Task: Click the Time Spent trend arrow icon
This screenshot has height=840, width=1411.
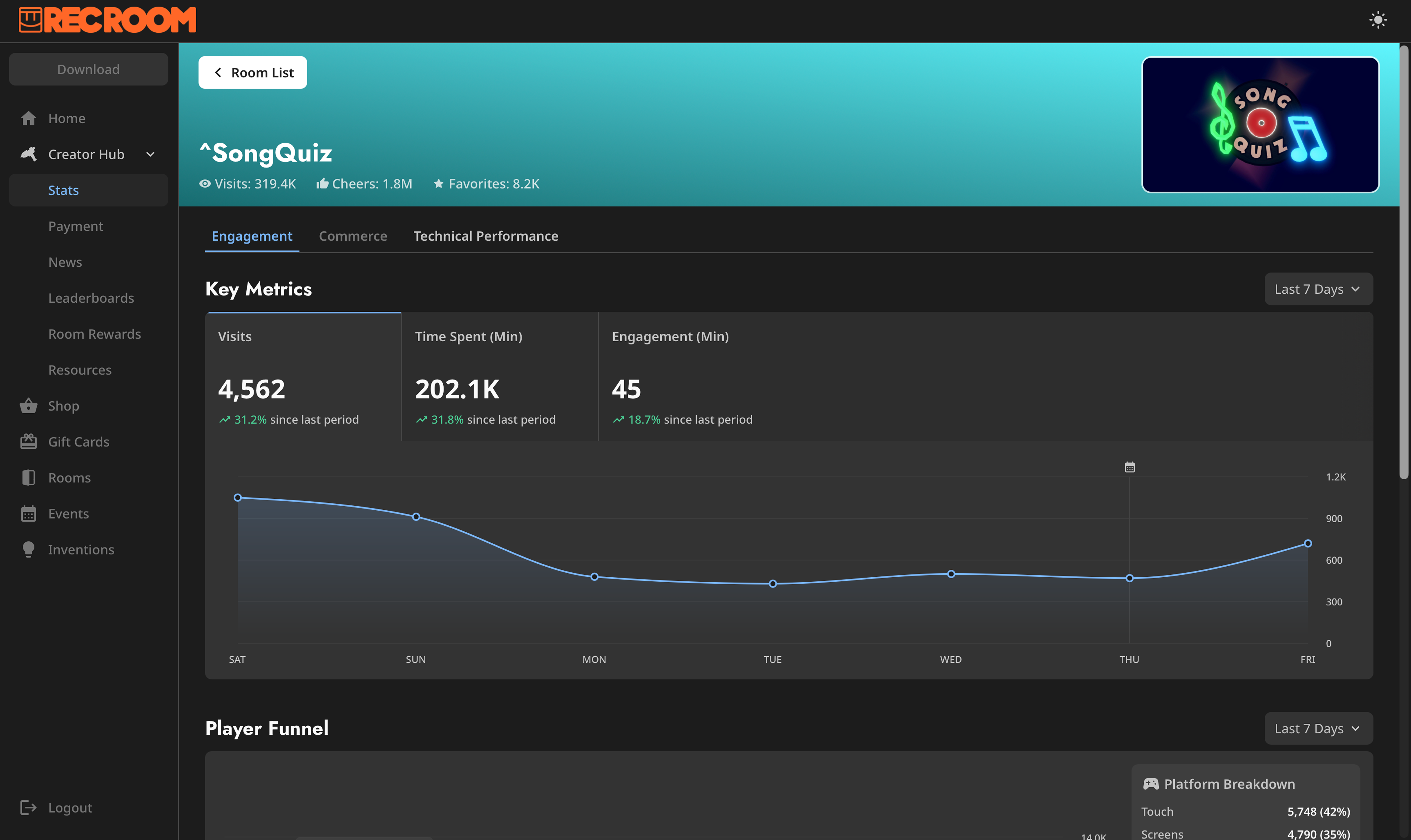Action: (x=422, y=419)
